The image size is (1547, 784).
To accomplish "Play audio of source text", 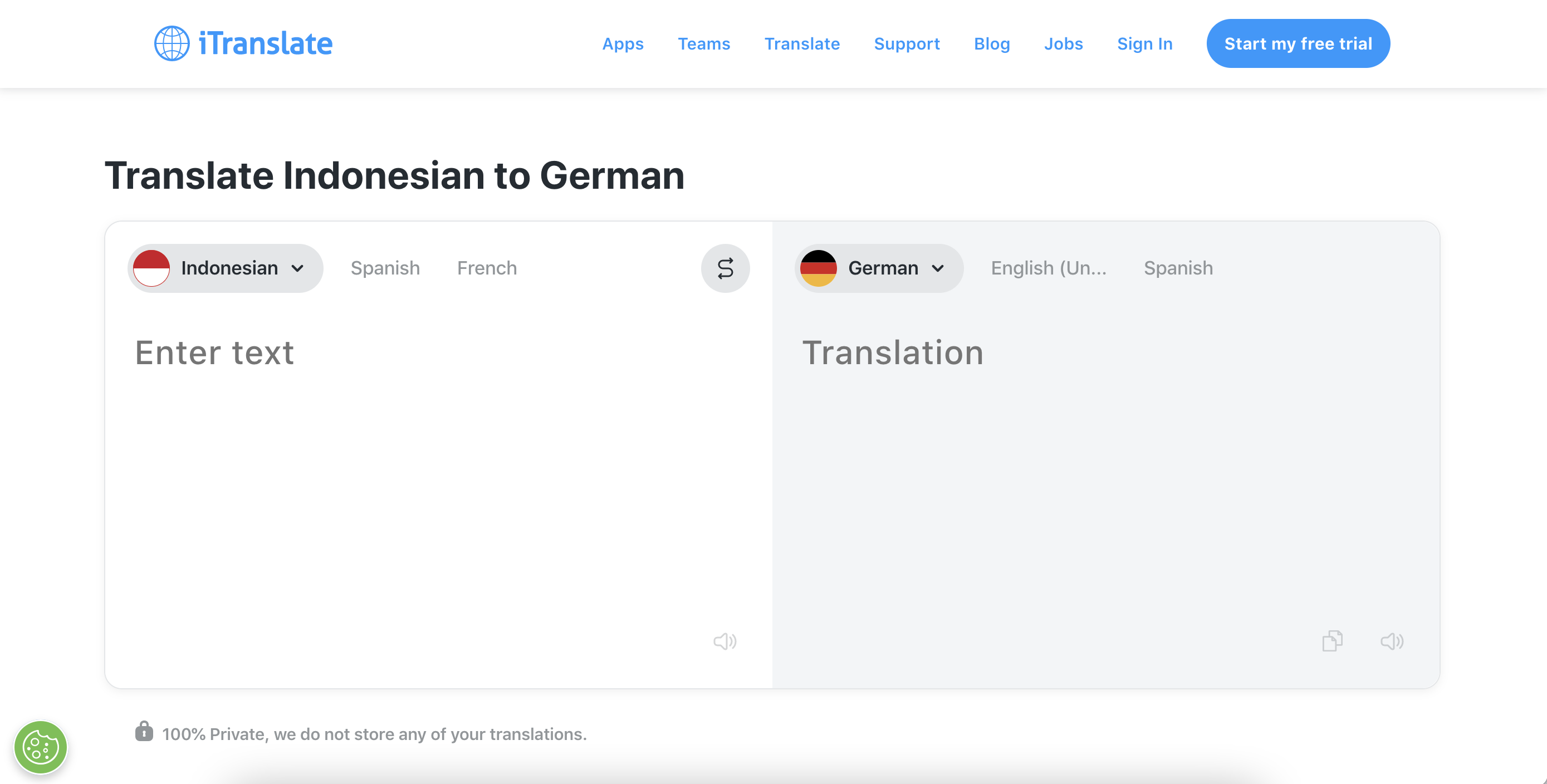I will [x=724, y=641].
